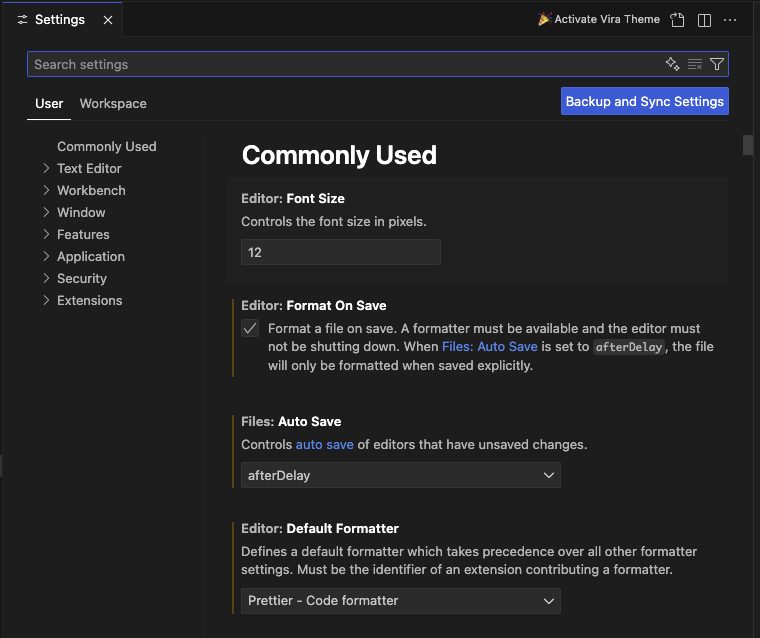Expand the Extensions tree section

[46, 300]
